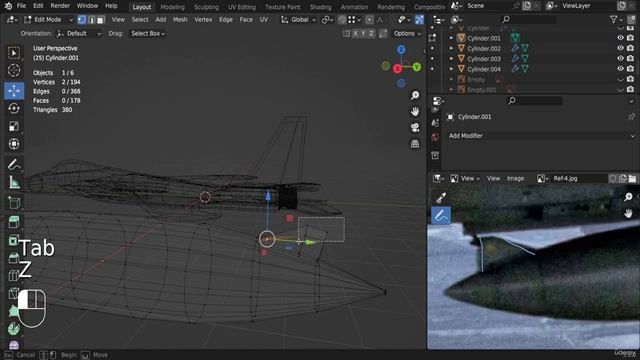The height and width of the screenshot is (360, 640).
Task: Click the Ref-4.jpg image name field
Action: click(579, 178)
